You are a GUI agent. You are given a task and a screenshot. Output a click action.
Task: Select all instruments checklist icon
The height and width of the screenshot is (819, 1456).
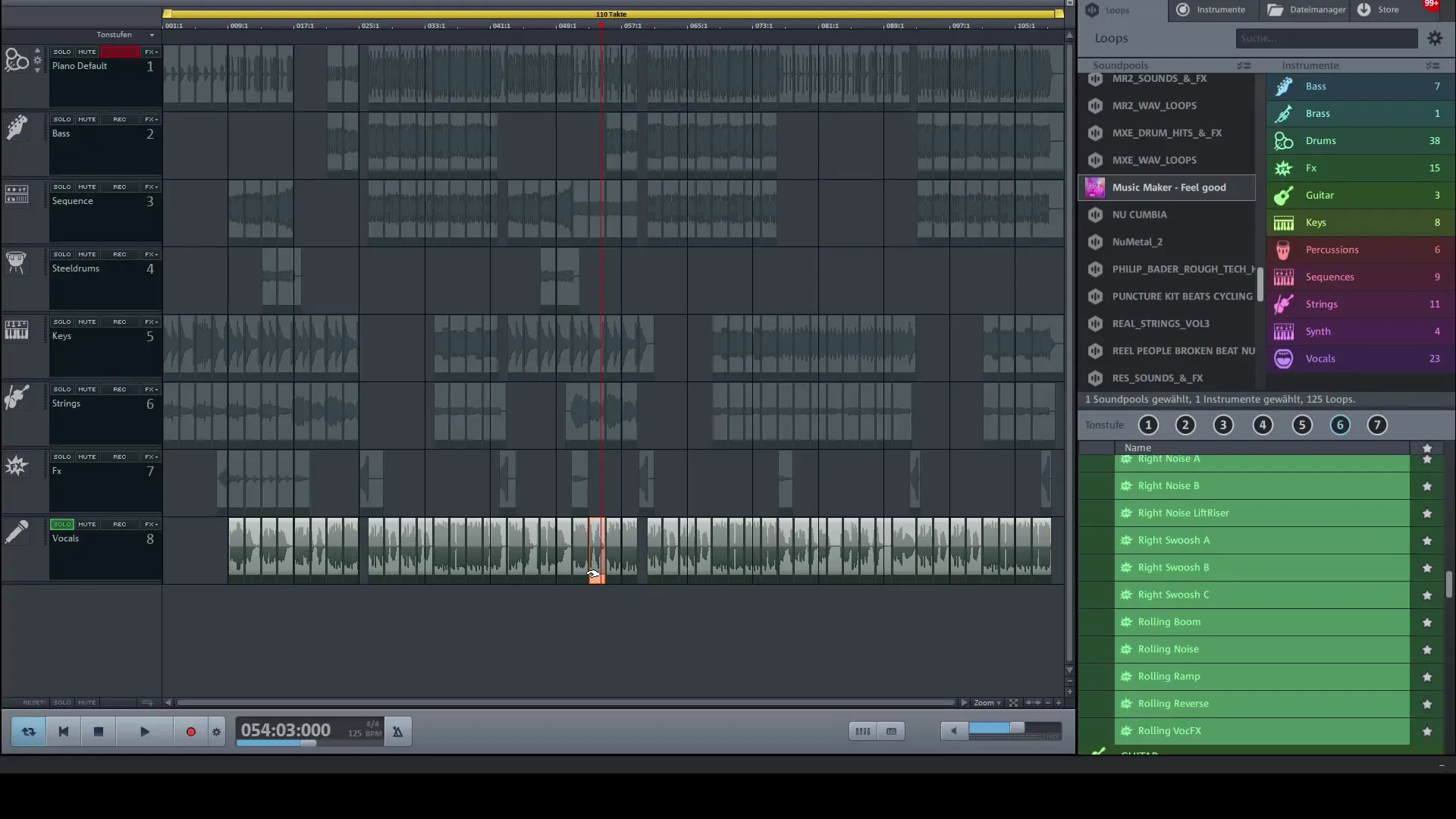(1432, 65)
